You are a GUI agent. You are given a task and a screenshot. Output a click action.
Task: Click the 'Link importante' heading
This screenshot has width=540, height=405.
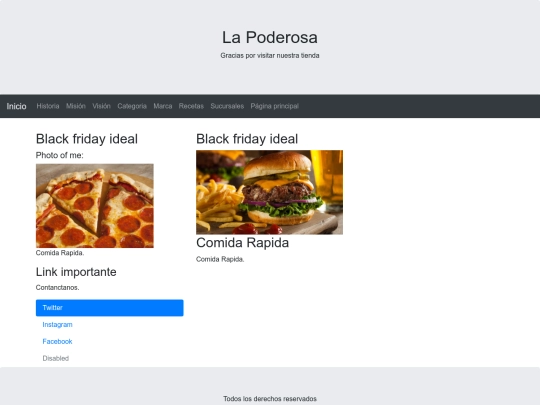coord(76,272)
